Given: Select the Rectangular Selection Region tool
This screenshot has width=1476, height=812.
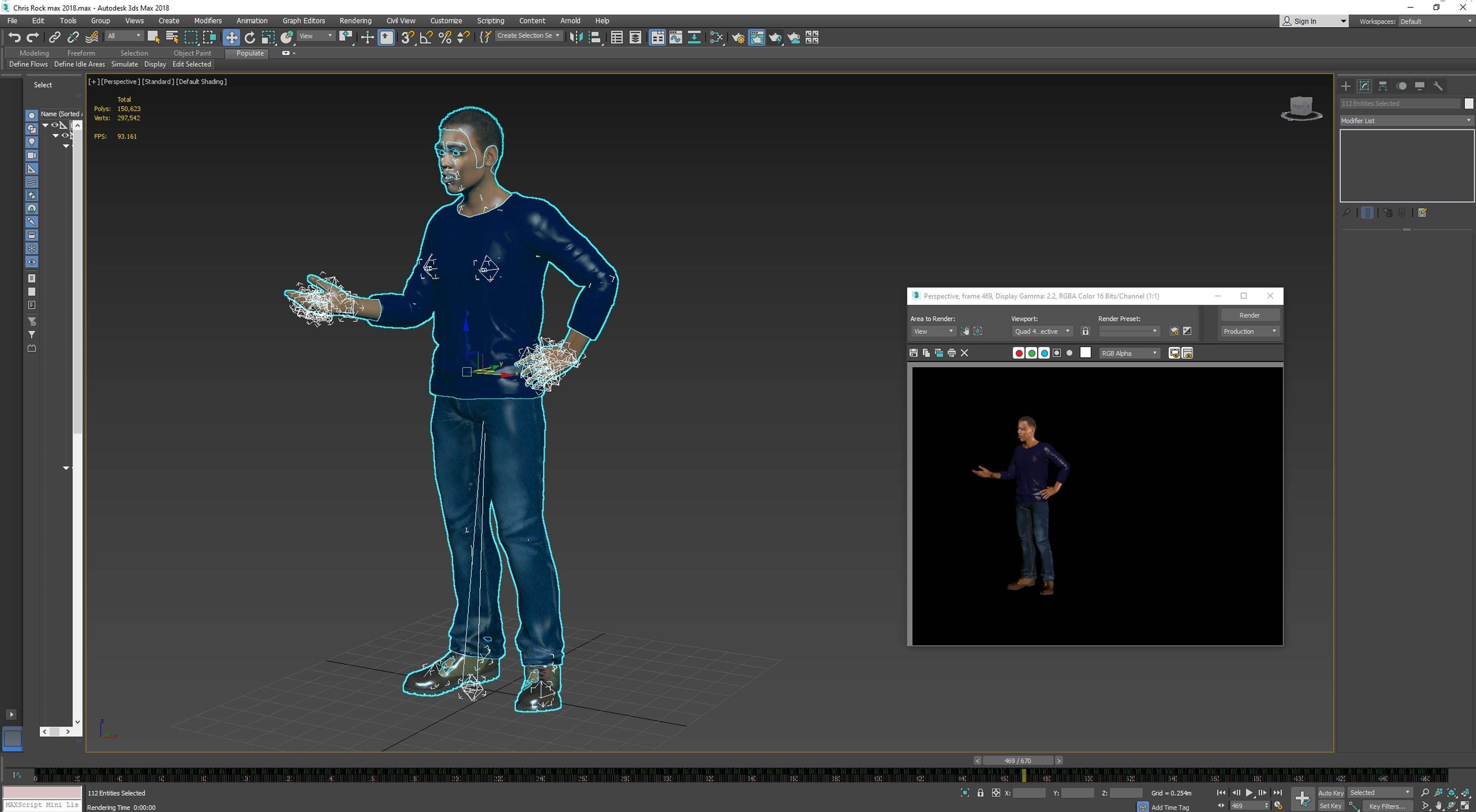Looking at the screenshot, I should click(x=191, y=37).
